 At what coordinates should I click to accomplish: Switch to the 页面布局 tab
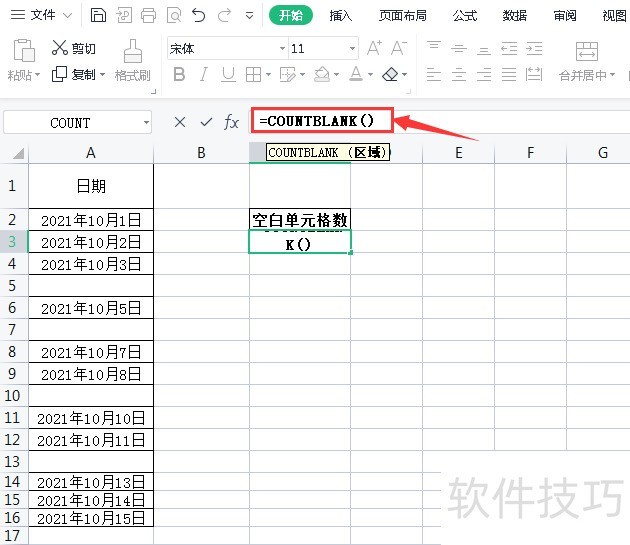pos(403,16)
